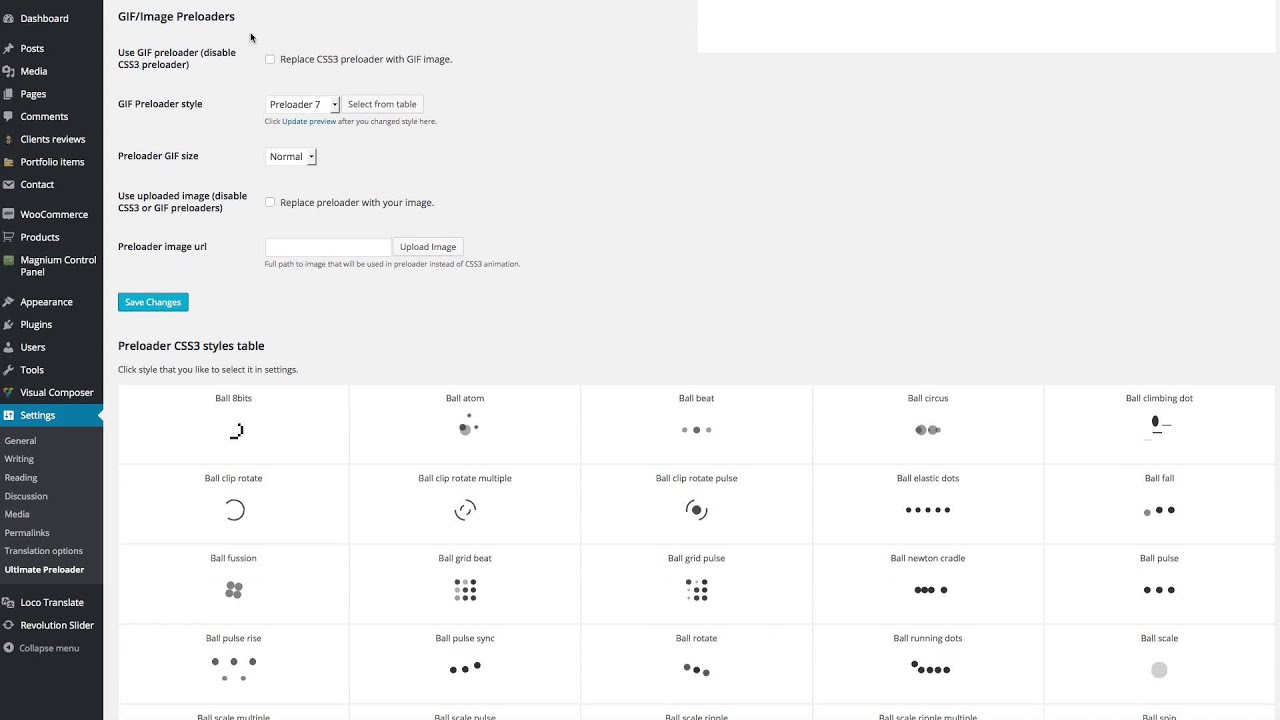Image resolution: width=1280 pixels, height=720 pixels.
Task: Open Ultimate Preloader submenu
Action: click(x=44, y=570)
